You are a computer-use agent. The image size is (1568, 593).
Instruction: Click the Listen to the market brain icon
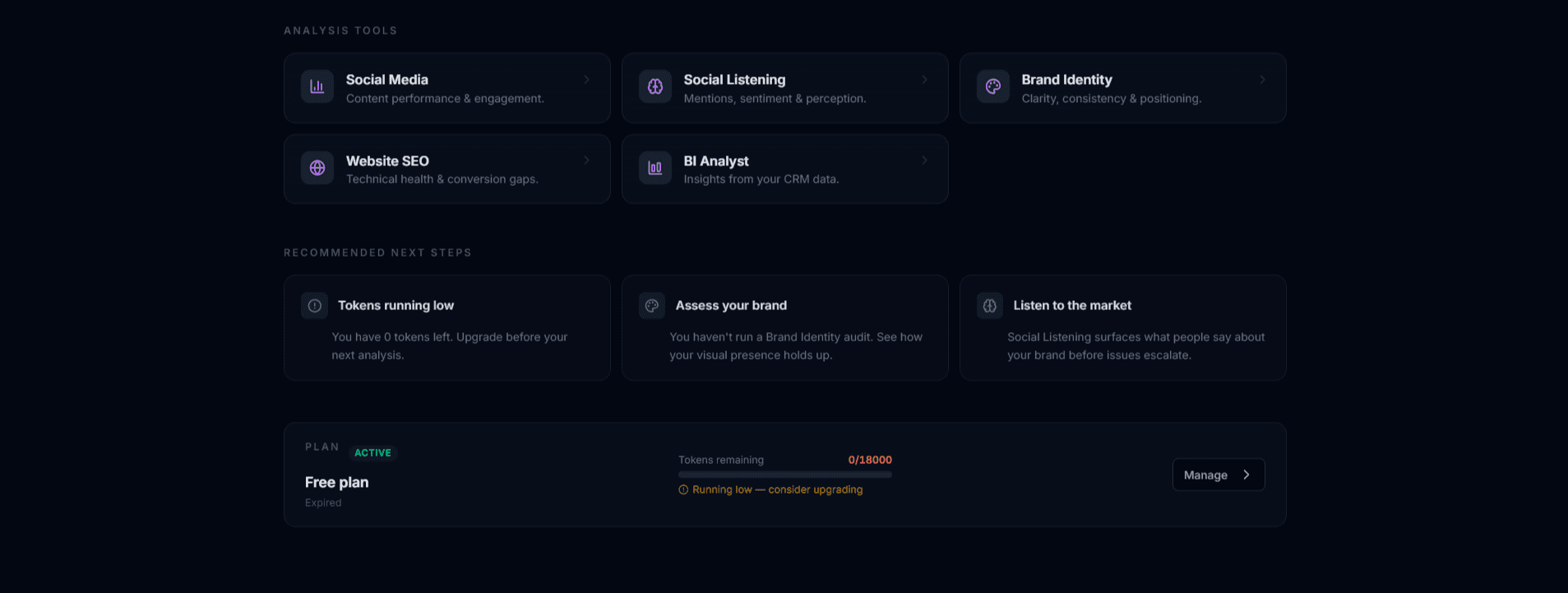click(x=990, y=306)
